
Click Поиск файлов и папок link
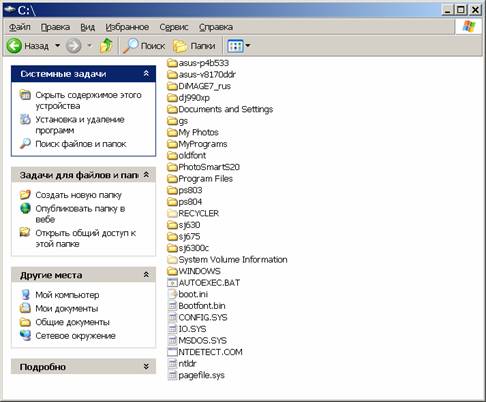[81, 144]
